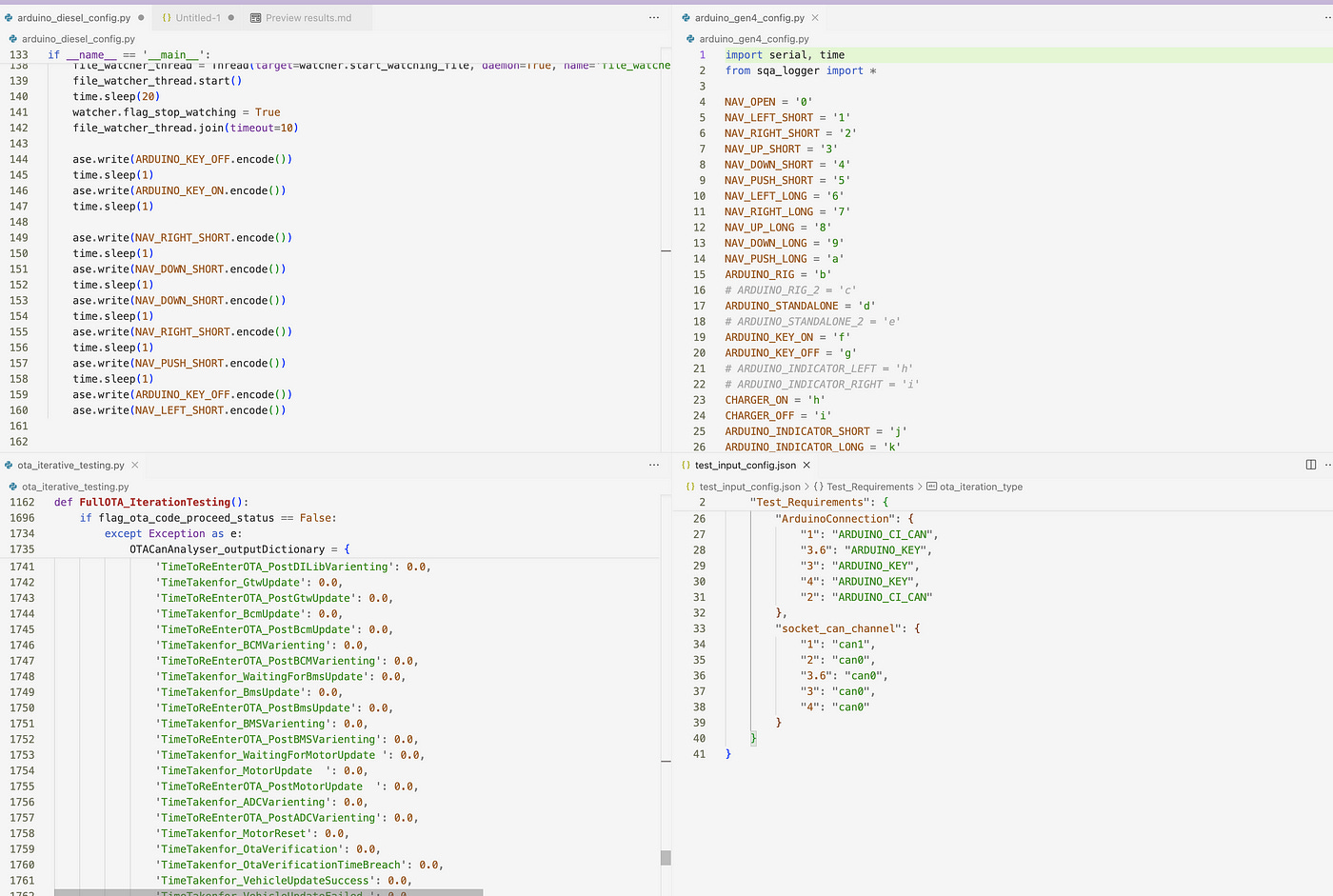1333x896 pixels.
Task: Click "1": "can1" JSON line
Action: [838, 644]
